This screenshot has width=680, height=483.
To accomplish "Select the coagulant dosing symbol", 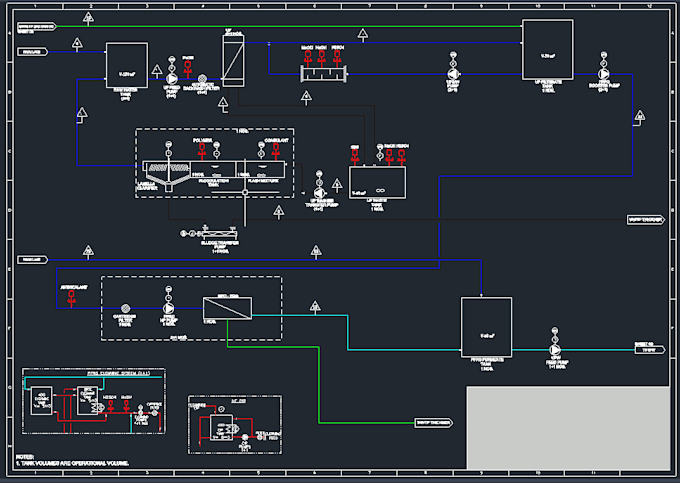I will click(x=276, y=151).
